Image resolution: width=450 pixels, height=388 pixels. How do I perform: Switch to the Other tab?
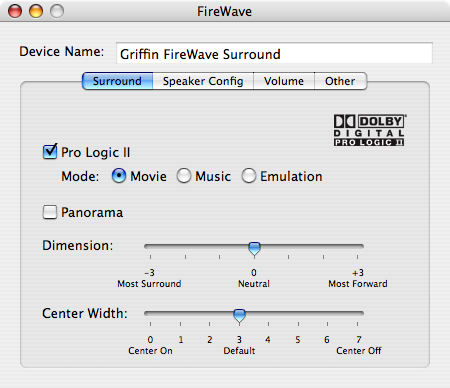pyautogui.click(x=340, y=81)
